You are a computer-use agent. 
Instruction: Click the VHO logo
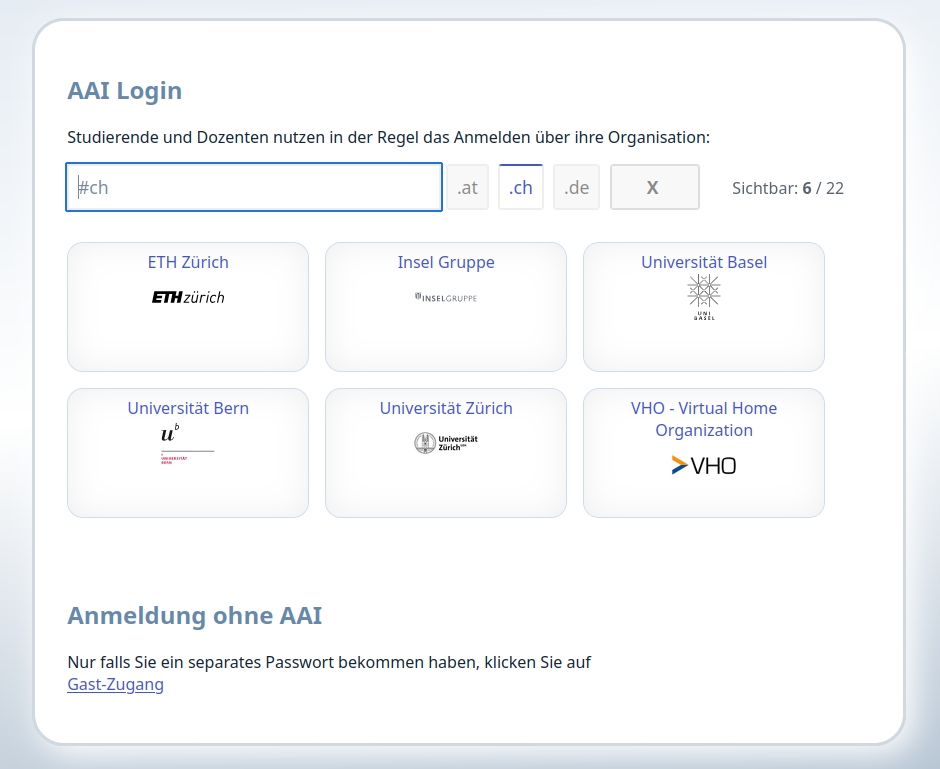[x=704, y=465]
